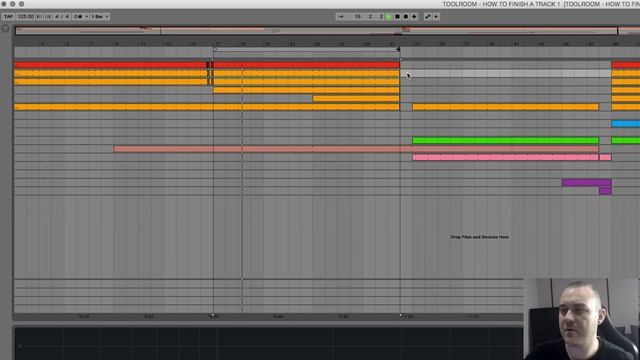Click the dark clip detail view panel
The image size is (640, 360).
click(268, 343)
